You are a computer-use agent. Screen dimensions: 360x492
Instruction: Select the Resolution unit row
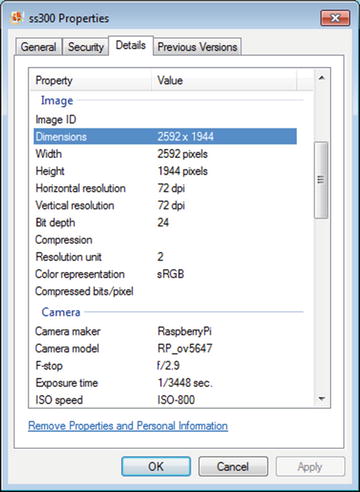pos(165,257)
